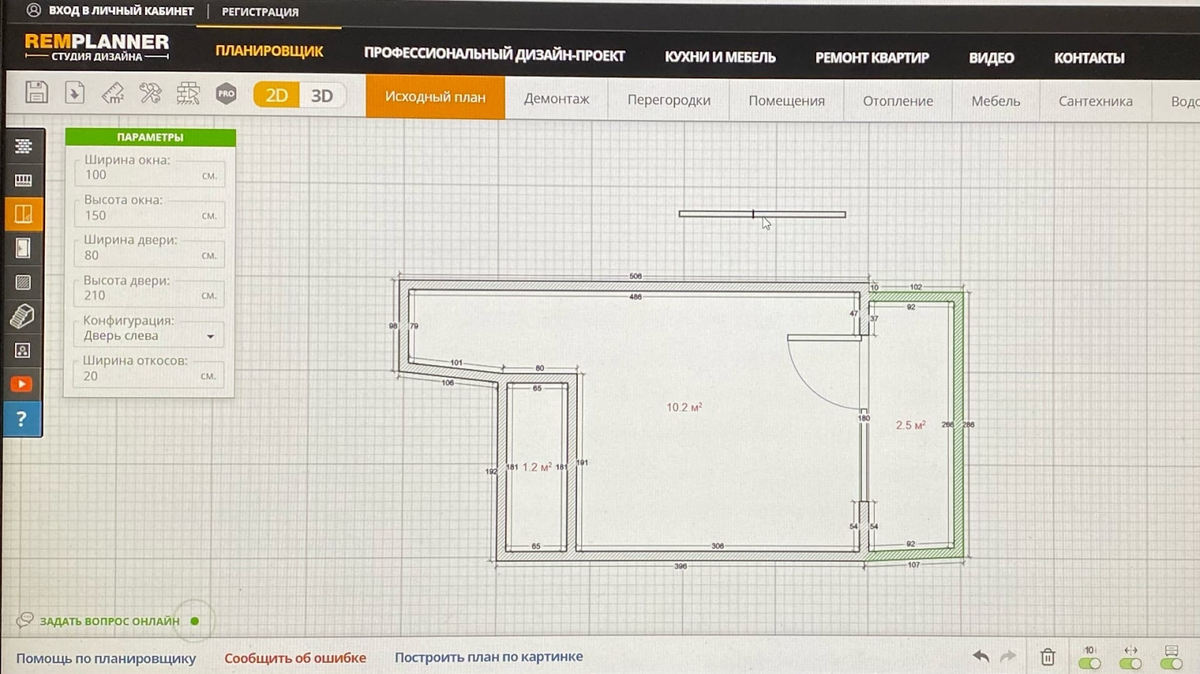1200x674 pixels.
Task: Click the 396 bottom wall dimension
Action: click(680, 567)
